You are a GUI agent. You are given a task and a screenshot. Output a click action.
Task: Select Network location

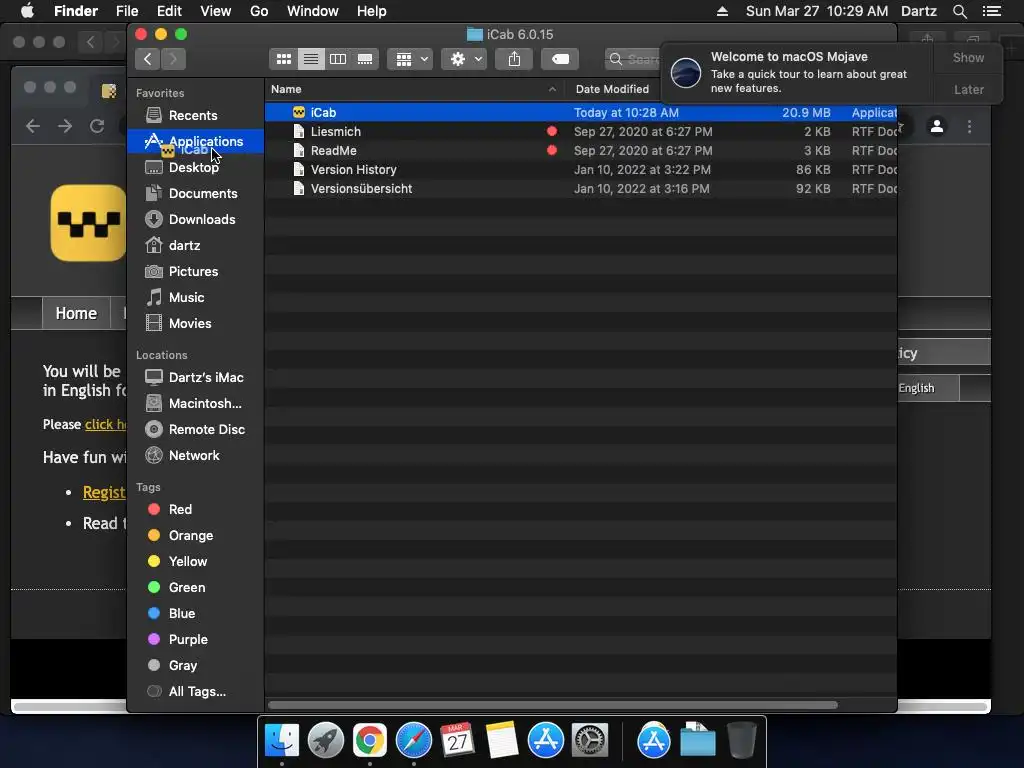196,456
